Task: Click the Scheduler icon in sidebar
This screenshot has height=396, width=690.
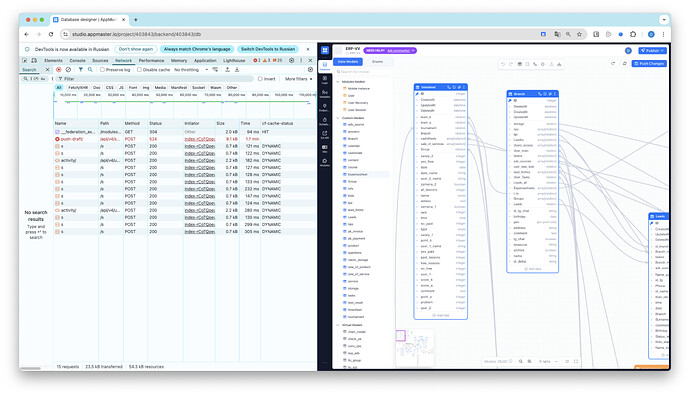Action: (325, 121)
